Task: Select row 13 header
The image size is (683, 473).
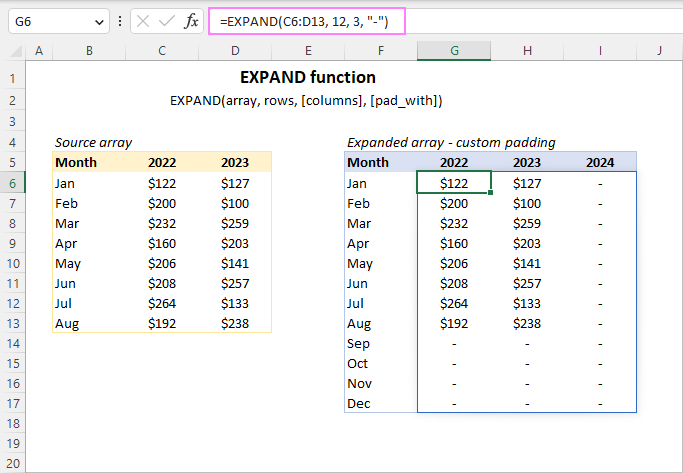Action: pyautogui.click(x=13, y=323)
